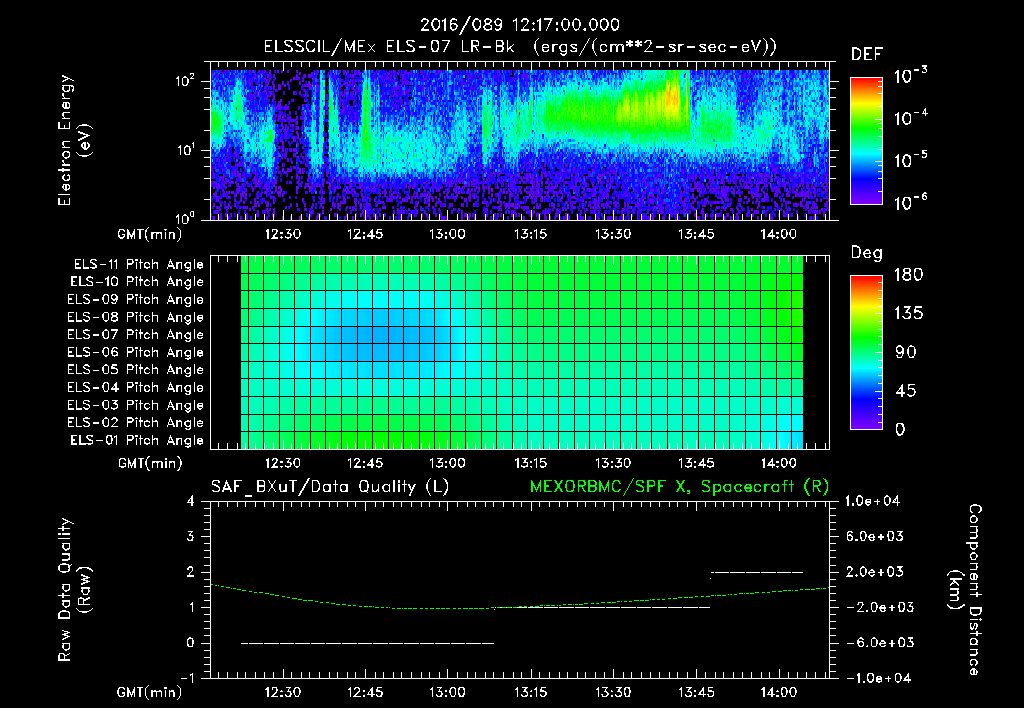This screenshot has width=1024, height=708.
Task: Click the Raw Data Quality (Raw) axis label
Action: (x=74, y=590)
